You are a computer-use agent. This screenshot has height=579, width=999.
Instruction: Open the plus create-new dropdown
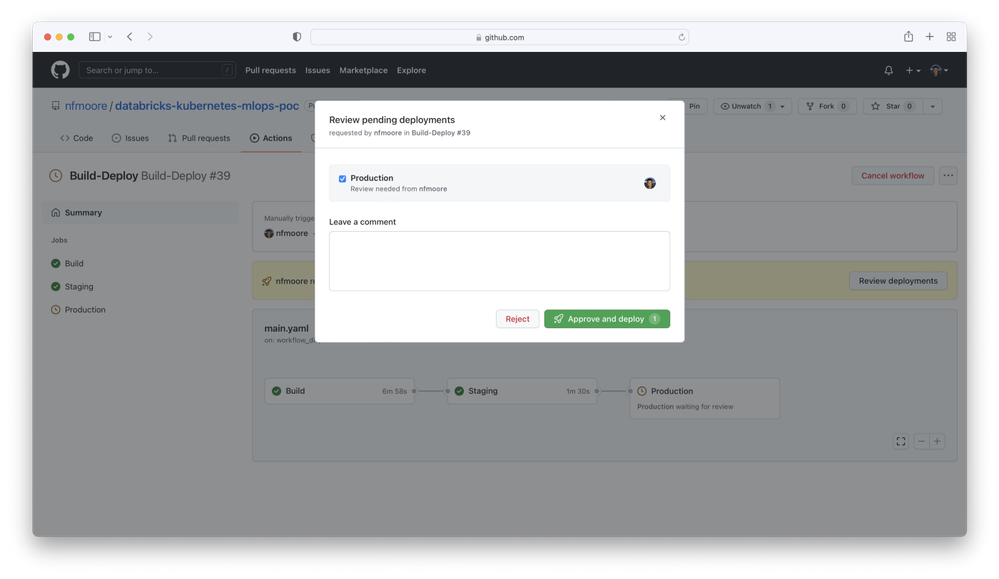tap(912, 70)
